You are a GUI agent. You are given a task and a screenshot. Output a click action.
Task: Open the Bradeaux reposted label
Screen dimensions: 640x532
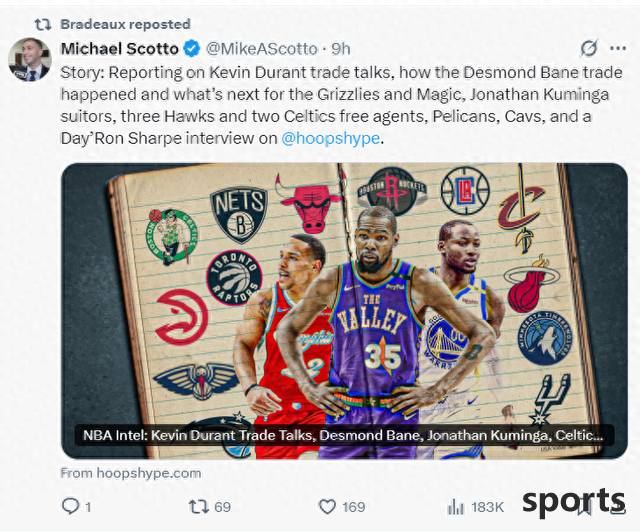pyautogui.click(x=125, y=24)
